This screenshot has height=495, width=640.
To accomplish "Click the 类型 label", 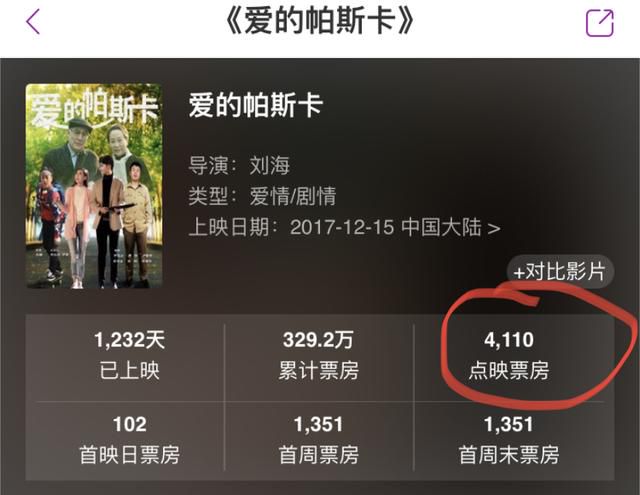I will pos(208,196).
